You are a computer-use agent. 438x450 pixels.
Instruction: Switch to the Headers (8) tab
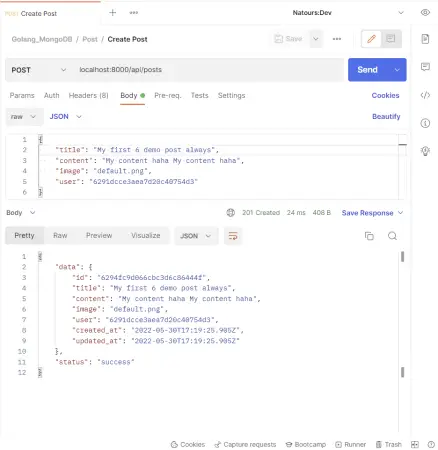(x=88, y=96)
